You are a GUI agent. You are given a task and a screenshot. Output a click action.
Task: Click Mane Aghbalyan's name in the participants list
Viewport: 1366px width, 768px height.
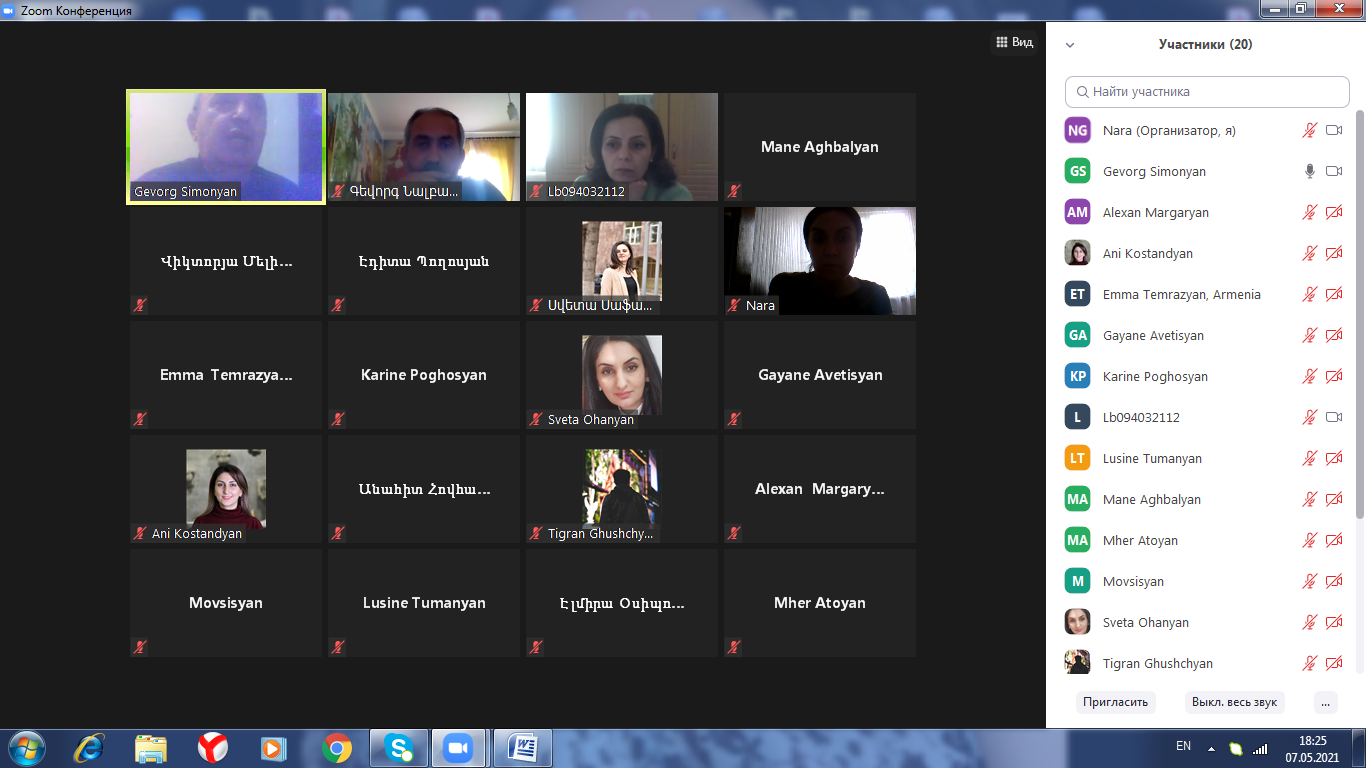(x=1152, y=499)
